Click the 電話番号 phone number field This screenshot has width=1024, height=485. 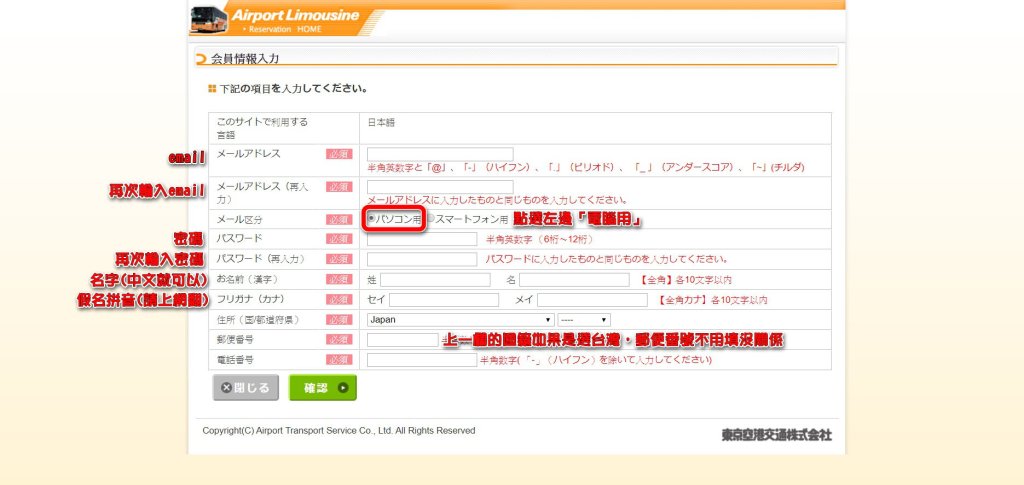click(422, 360)
